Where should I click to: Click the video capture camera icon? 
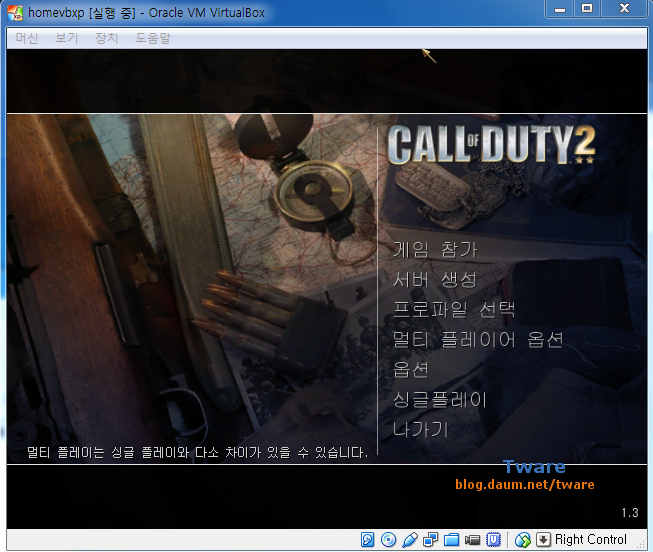(472, 540)
